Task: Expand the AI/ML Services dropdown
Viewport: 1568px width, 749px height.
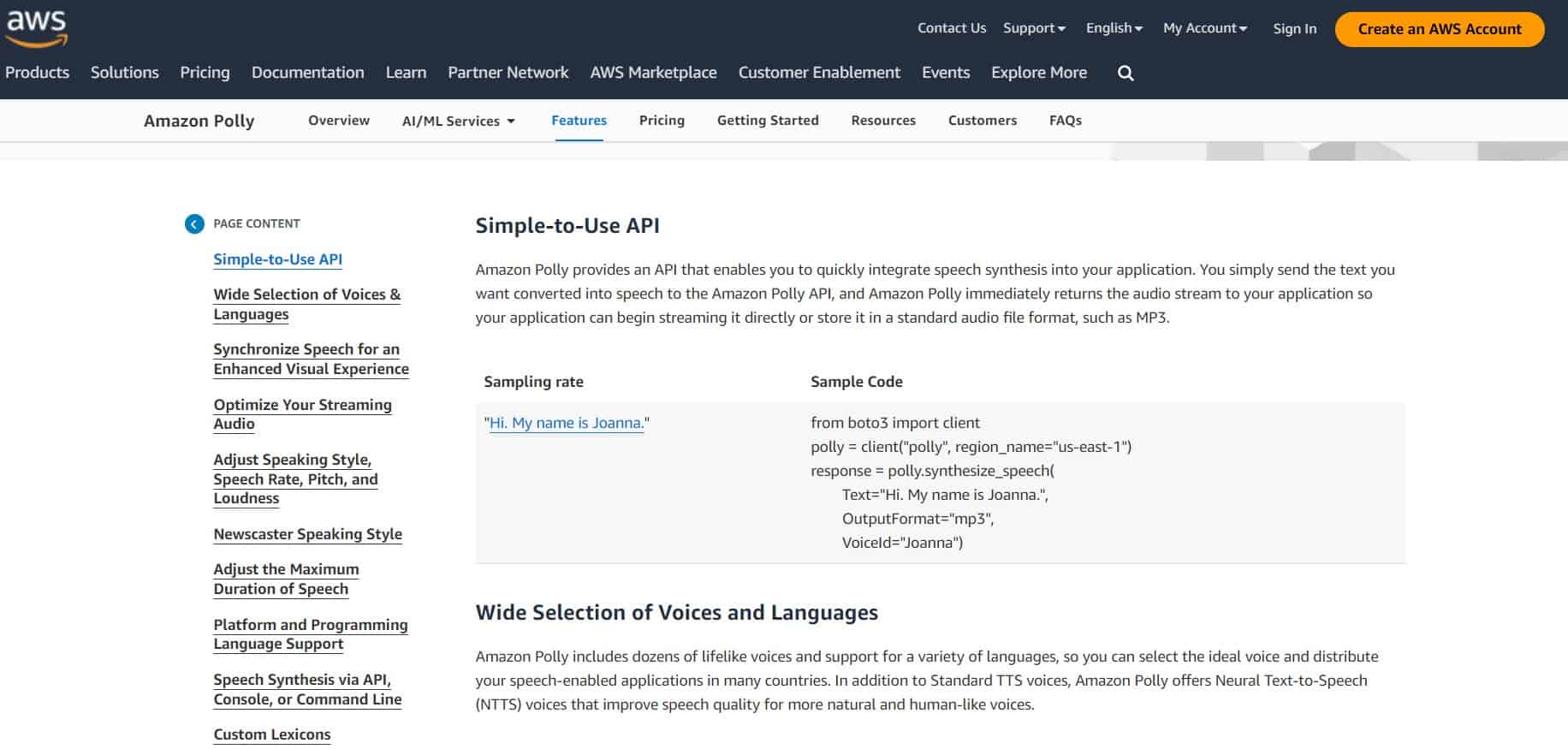Action: tap(459, 122)
